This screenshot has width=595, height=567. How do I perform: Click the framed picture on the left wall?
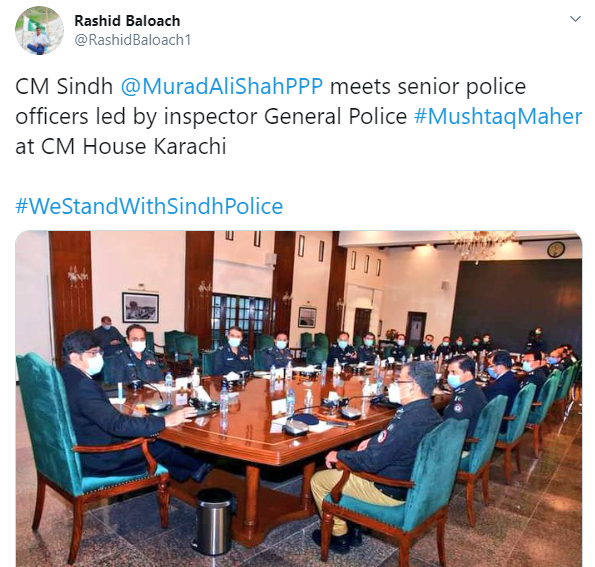click(140, 307)
